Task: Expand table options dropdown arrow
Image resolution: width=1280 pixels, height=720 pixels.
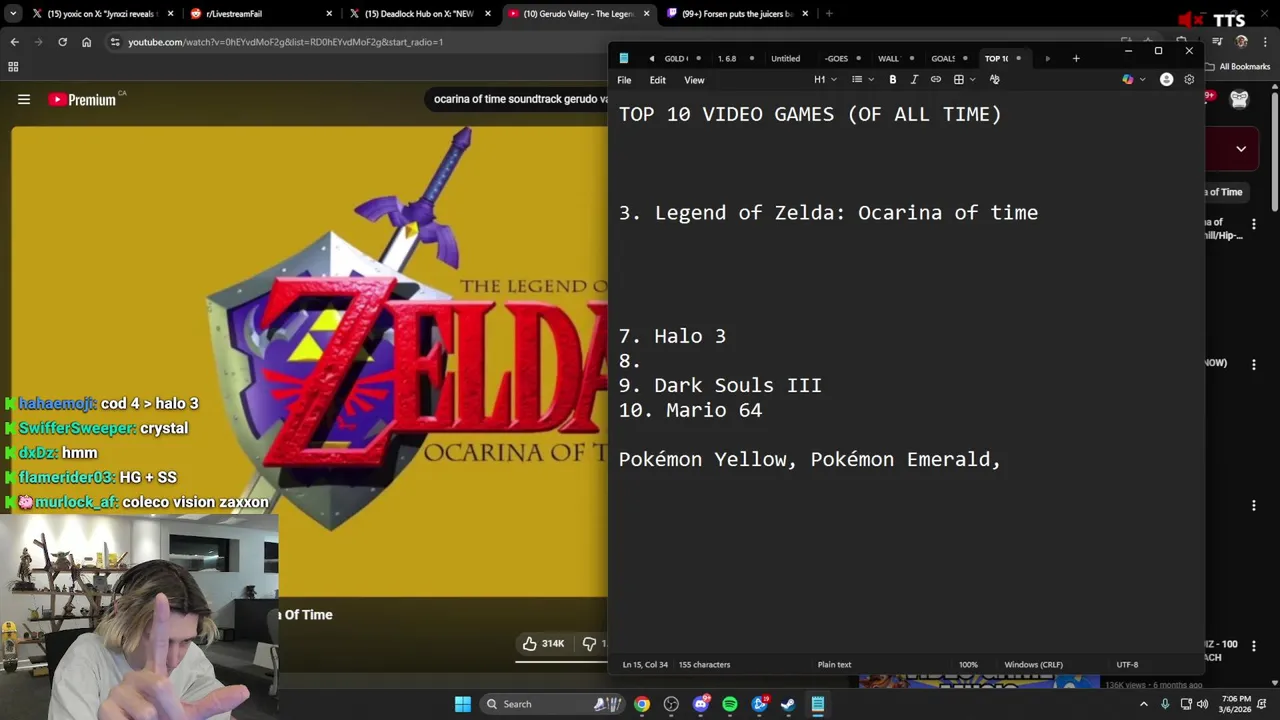Action: pos(972,79)
